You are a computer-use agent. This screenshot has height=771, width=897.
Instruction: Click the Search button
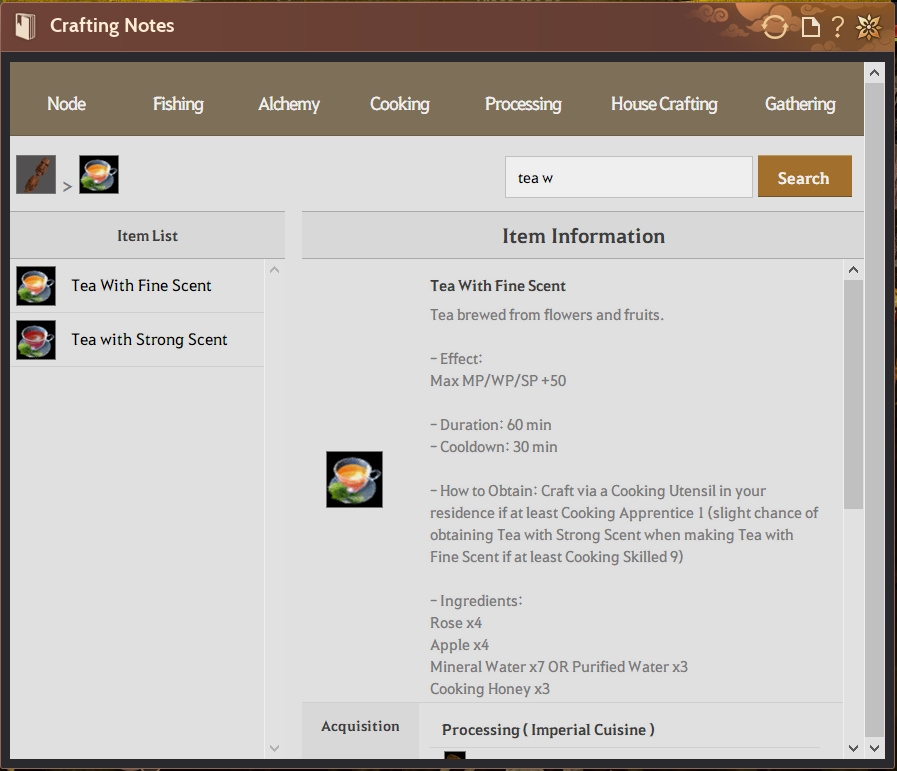click(x=804, y=177)
